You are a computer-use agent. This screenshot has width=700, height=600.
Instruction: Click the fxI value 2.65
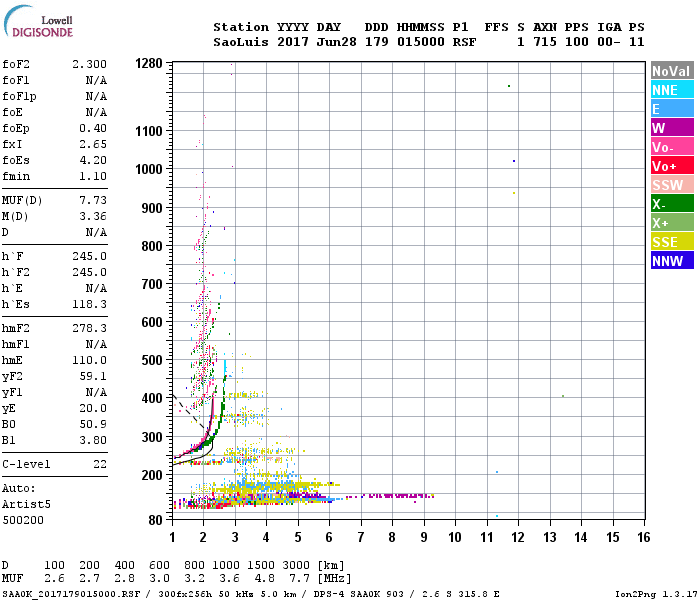click(x=93, y=144)
